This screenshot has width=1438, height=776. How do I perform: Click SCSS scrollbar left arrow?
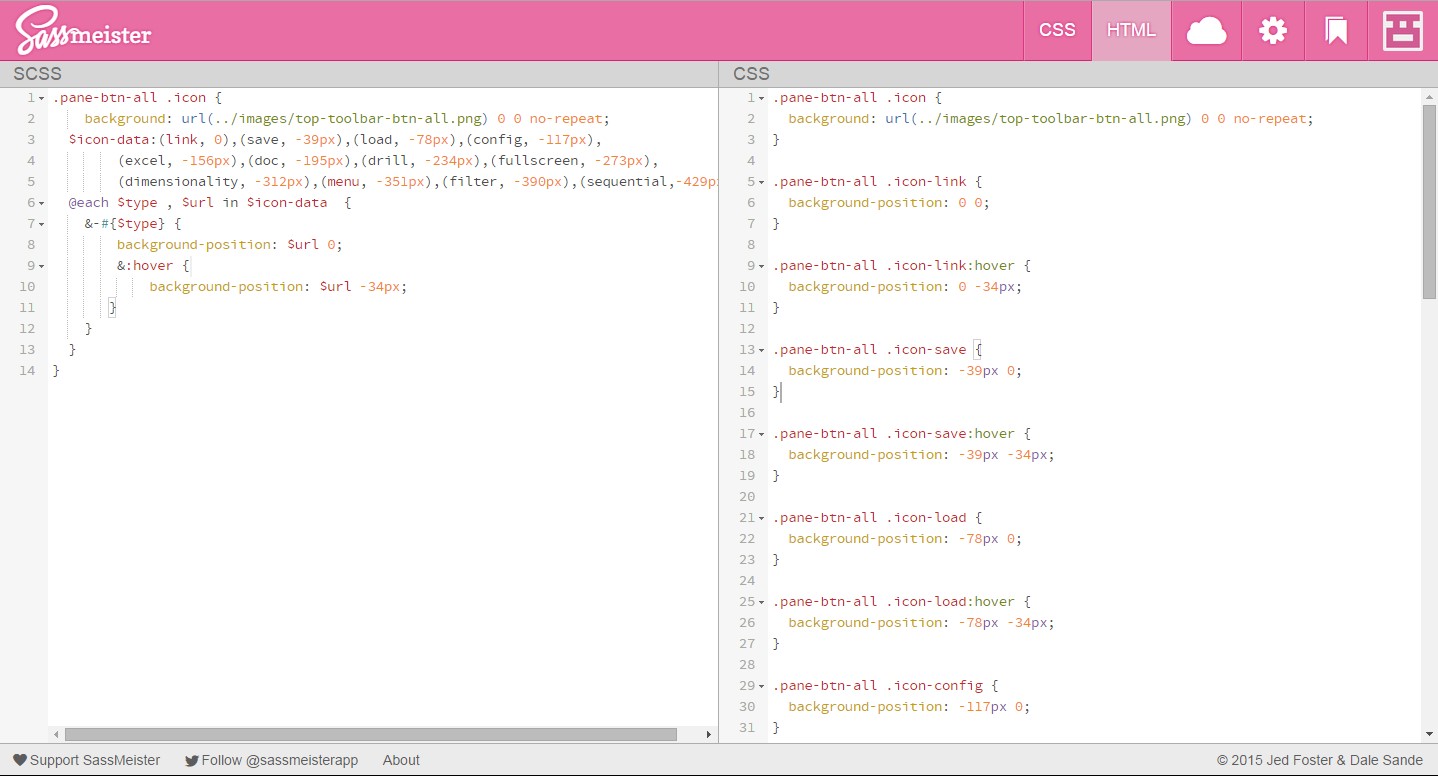[56, 734]
